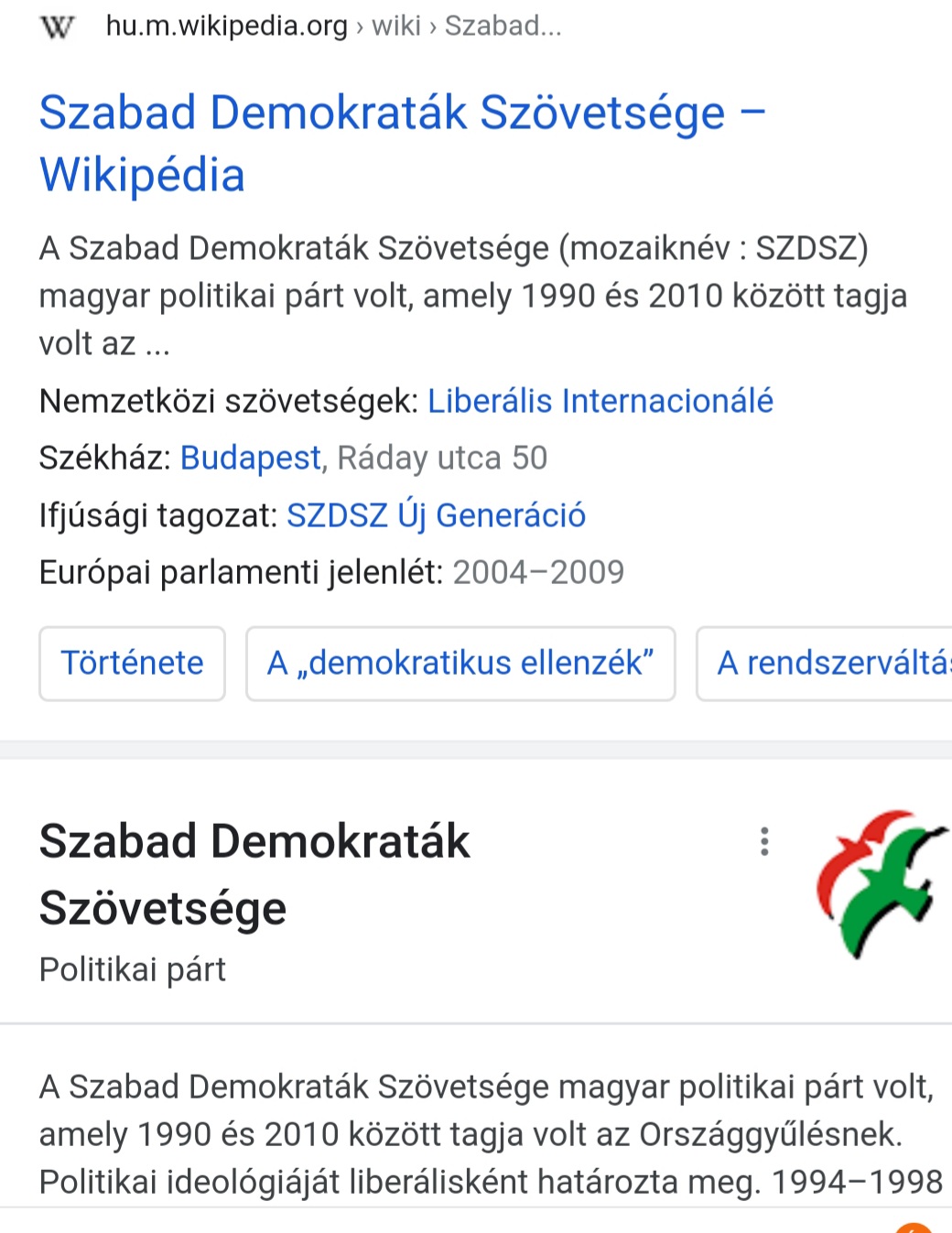Click the Ráday utca 50 address text
This screenshot has height=1233, width=952.
442,458
